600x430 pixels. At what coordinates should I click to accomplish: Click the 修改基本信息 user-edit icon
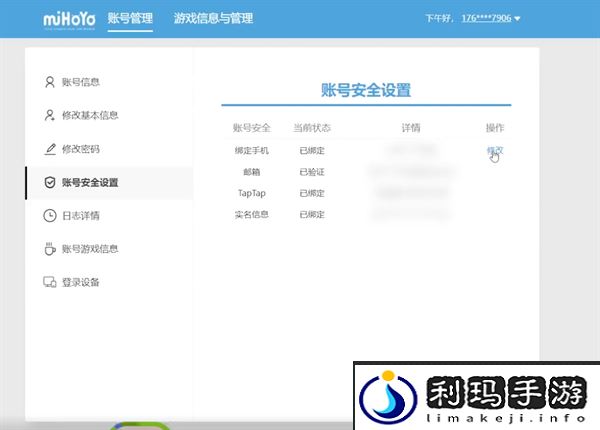pyautogui.click(x=50, y=115)
